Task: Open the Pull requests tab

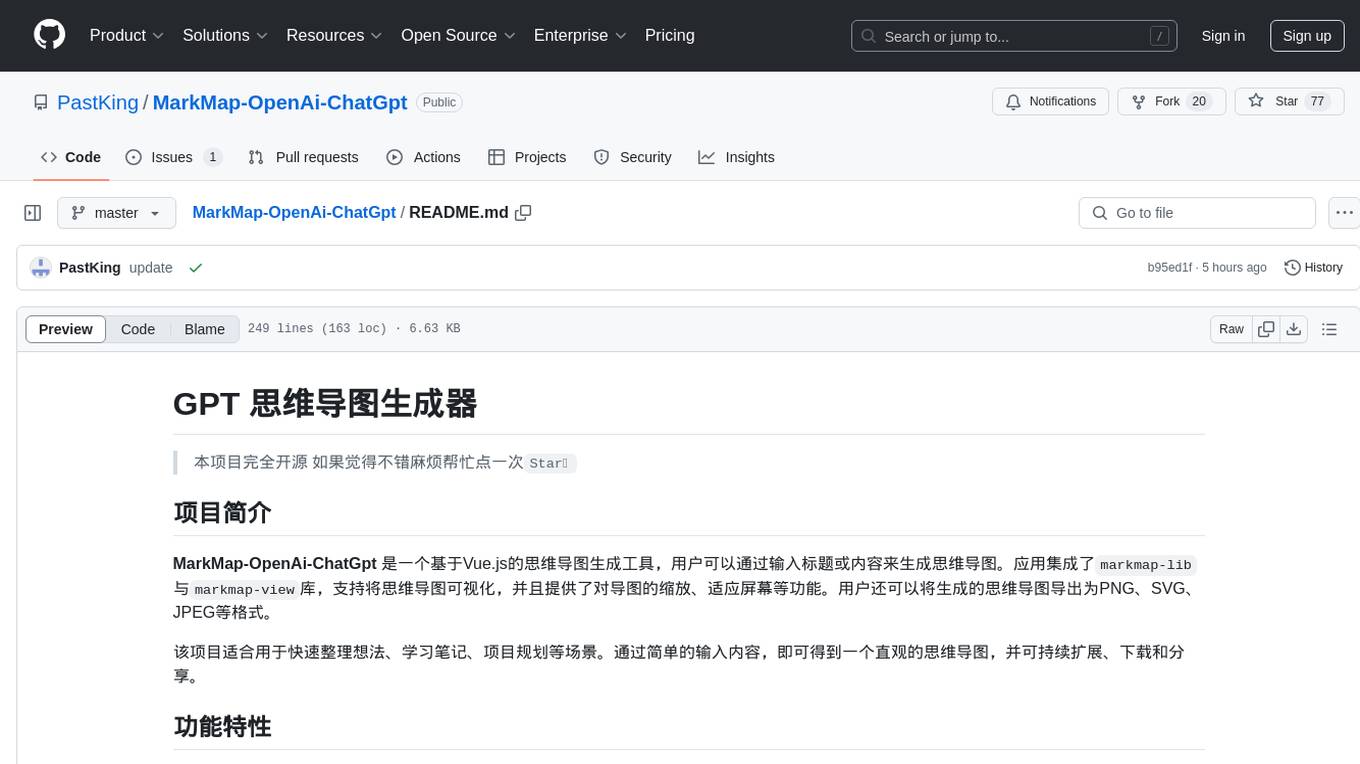Action: (303, 157)
